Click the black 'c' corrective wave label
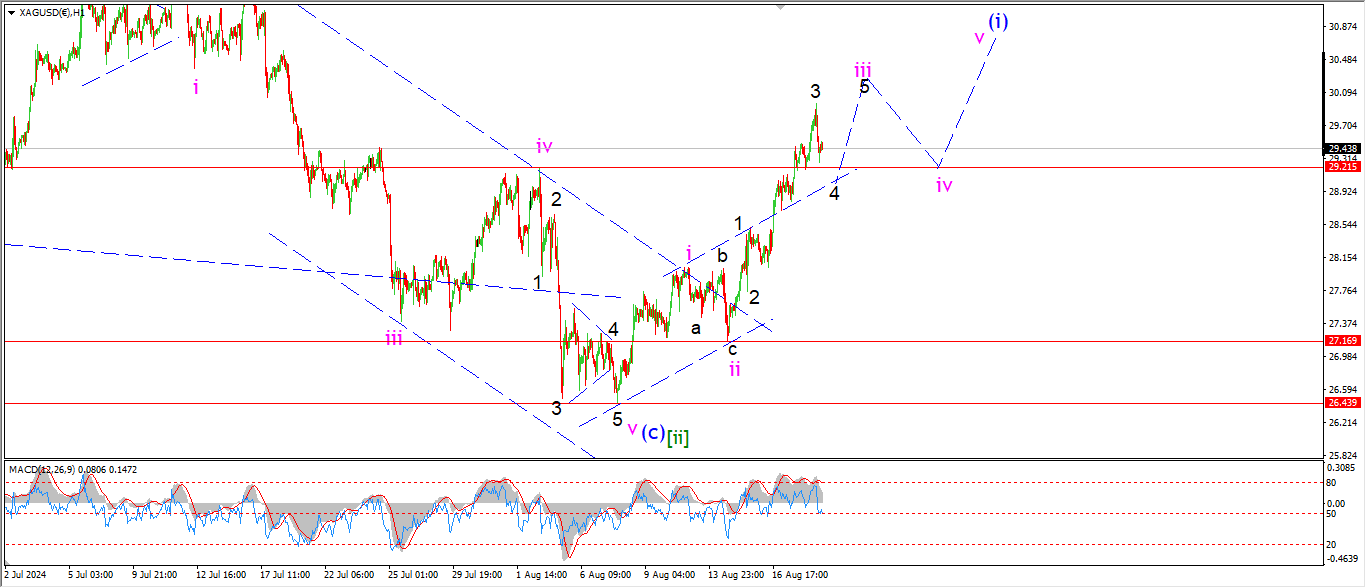This screenshot has width=1366, height=588. (732, 349)
